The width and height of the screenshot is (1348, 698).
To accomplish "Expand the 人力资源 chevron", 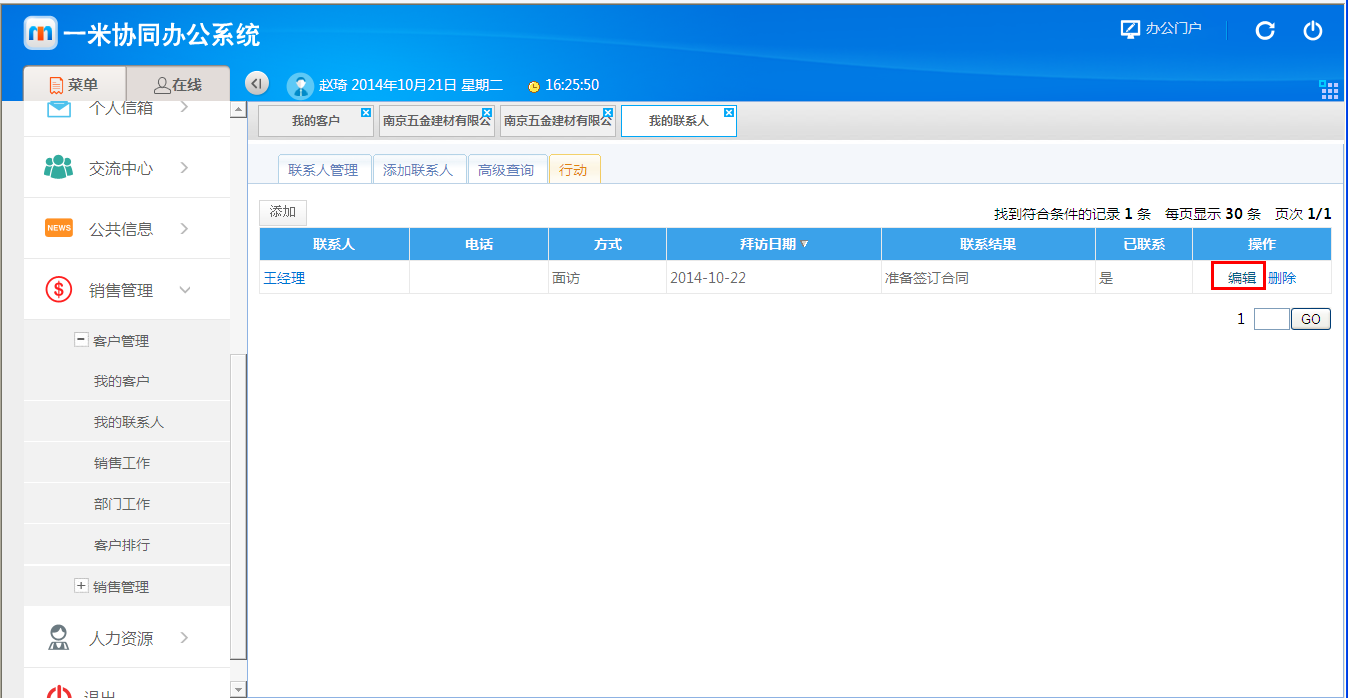I will 184,637.
